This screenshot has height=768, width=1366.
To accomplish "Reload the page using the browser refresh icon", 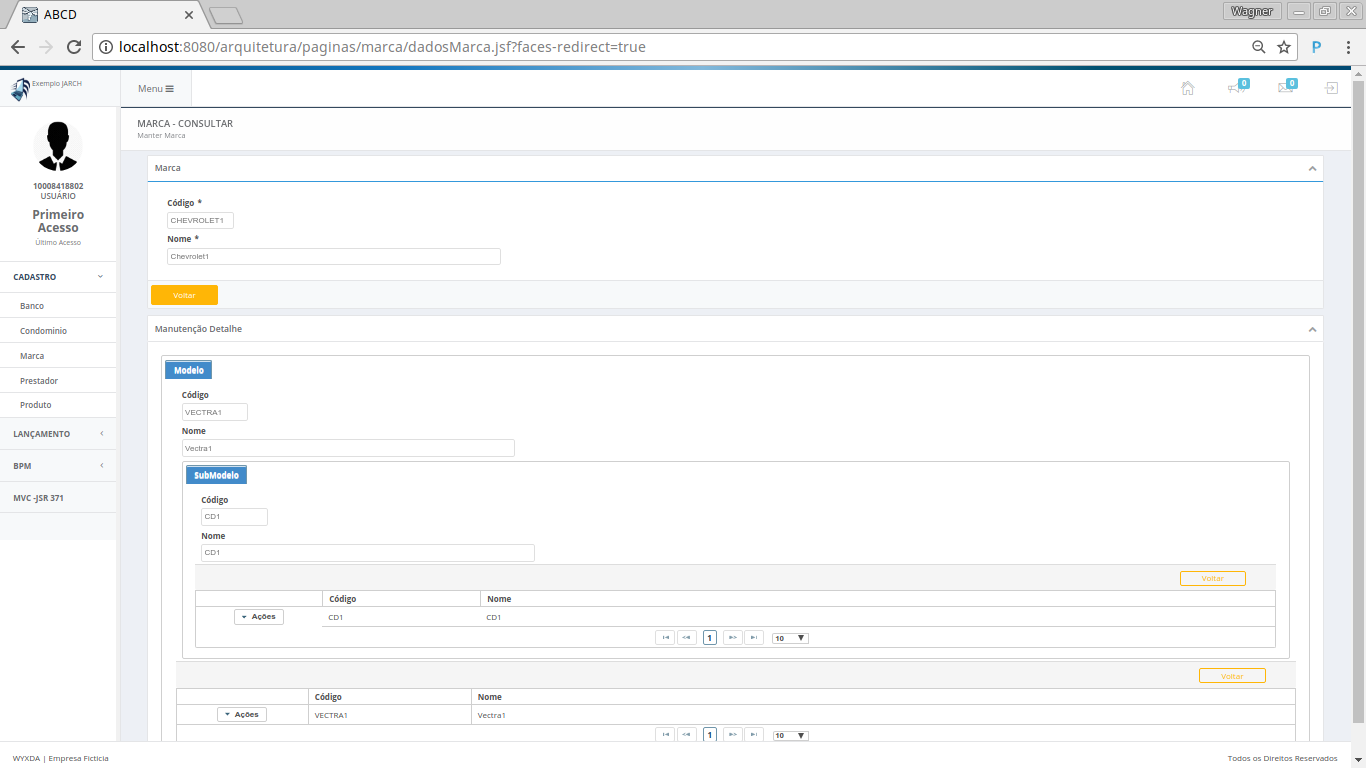I will pyautogui.click(x=73, y=47).
